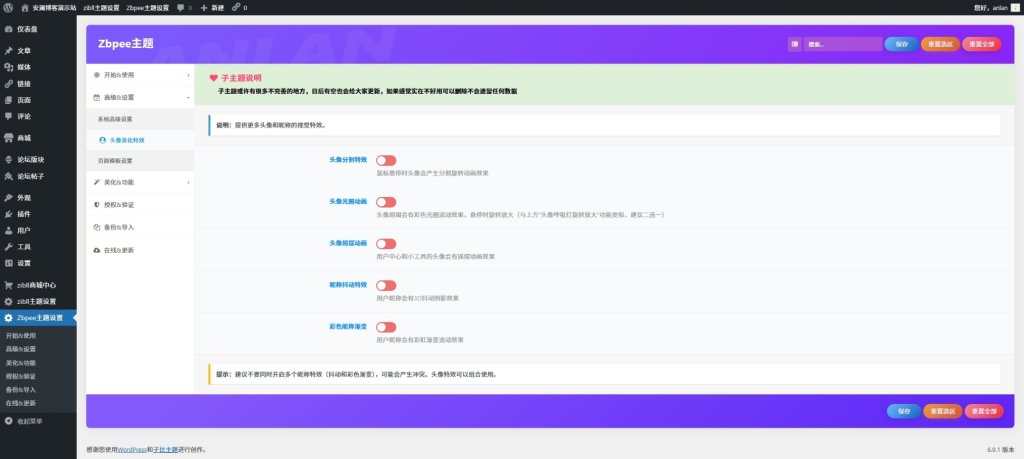Open 高级&设置 in the sidebar submenu
This screenshot has width=1024, height=459.
(21, 349)
